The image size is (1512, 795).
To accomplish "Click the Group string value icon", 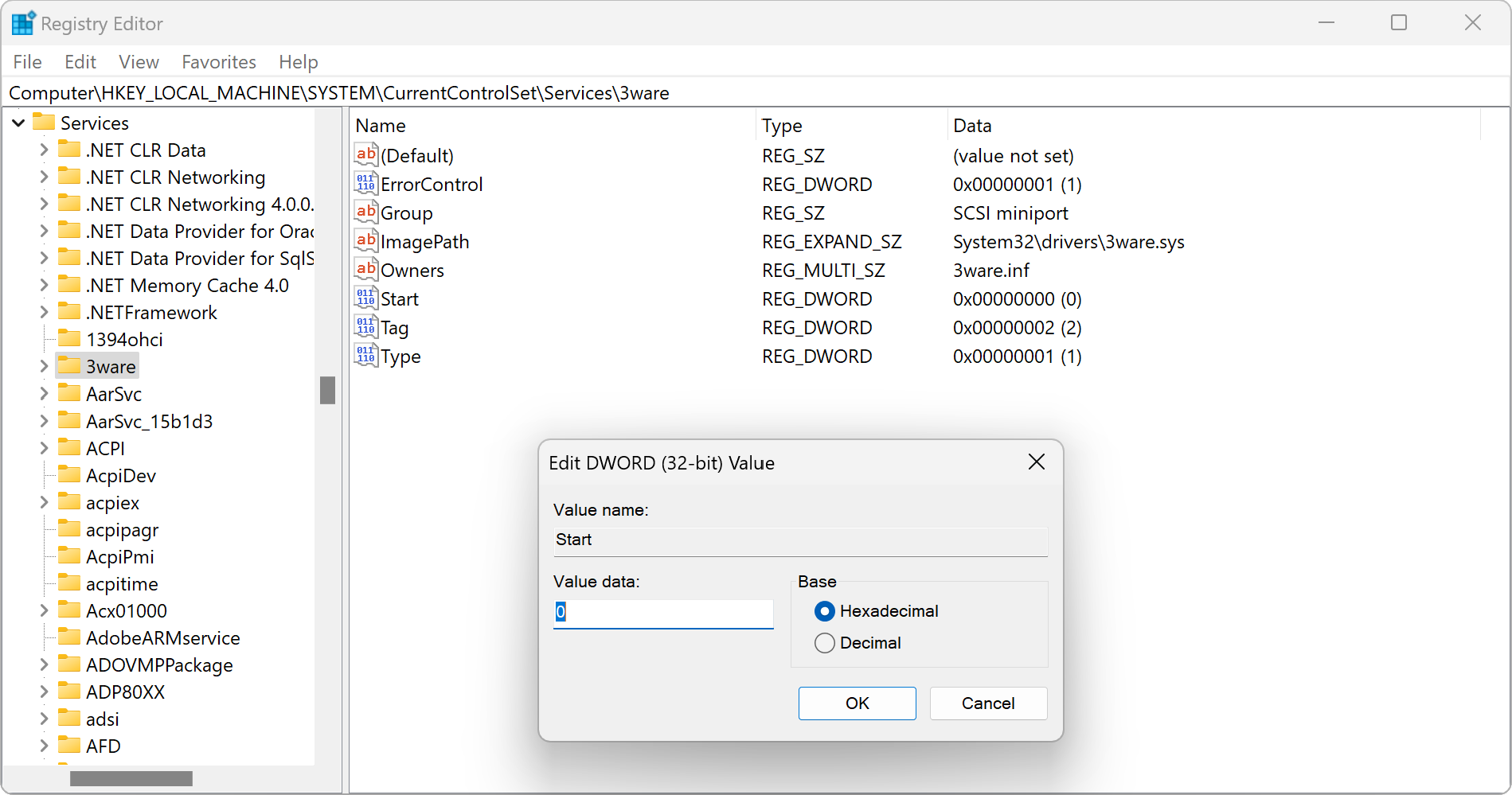I will click(x=365, y=212).
